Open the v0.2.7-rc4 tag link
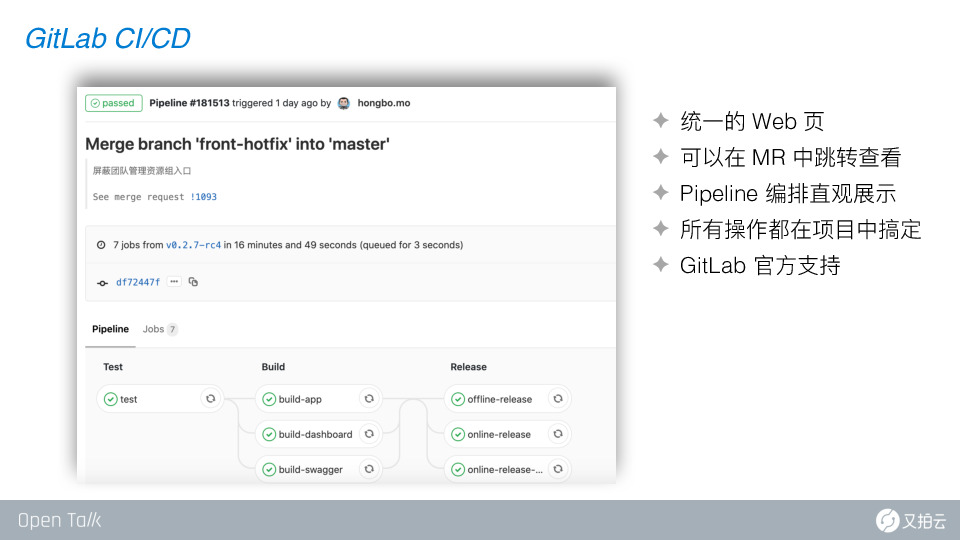The image size is (960, 540). coord(193,245)
